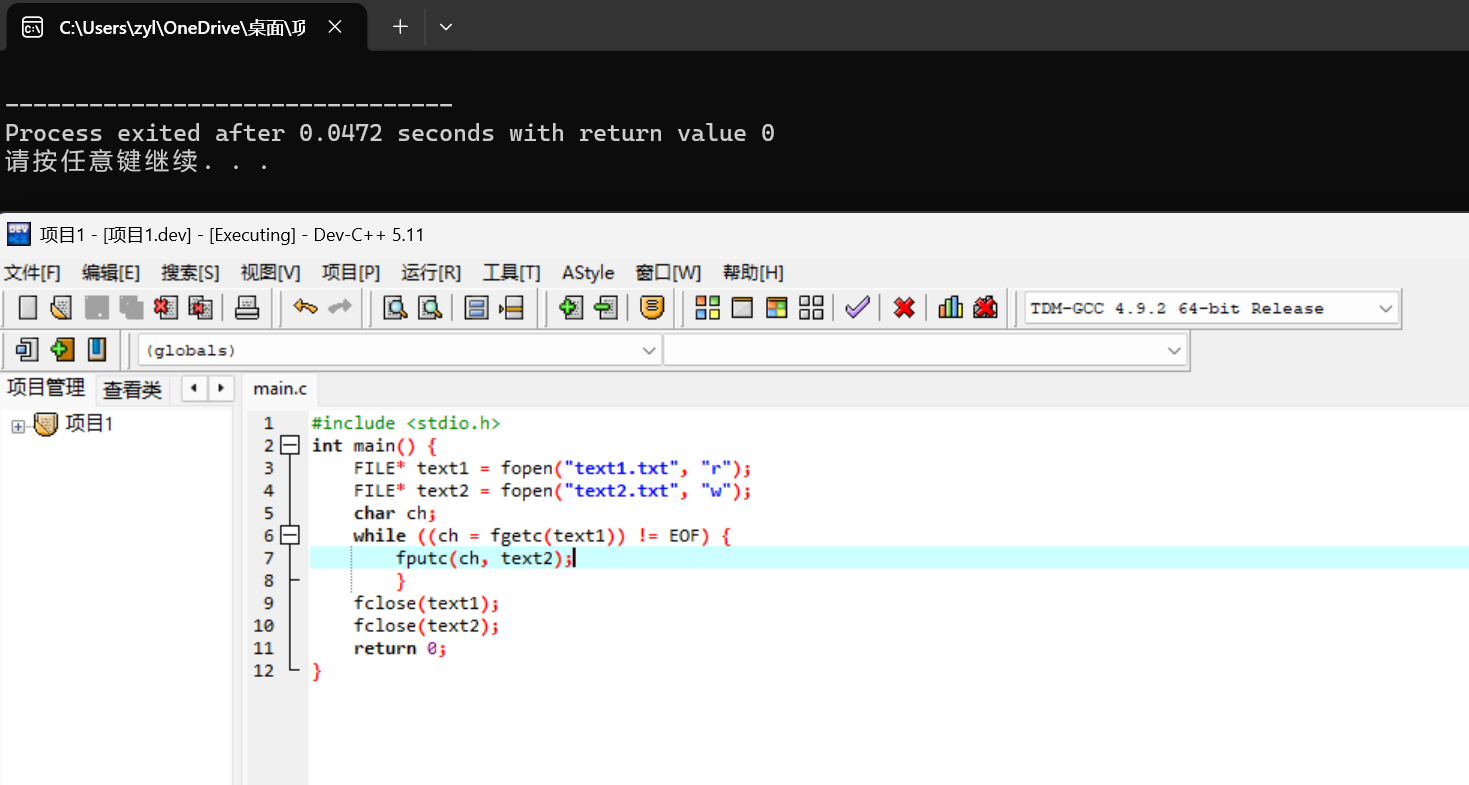The width and height of the screenshot is (1469, 785).
Task: Open the 文件[F] menu
Action: (x=32, y=273)
